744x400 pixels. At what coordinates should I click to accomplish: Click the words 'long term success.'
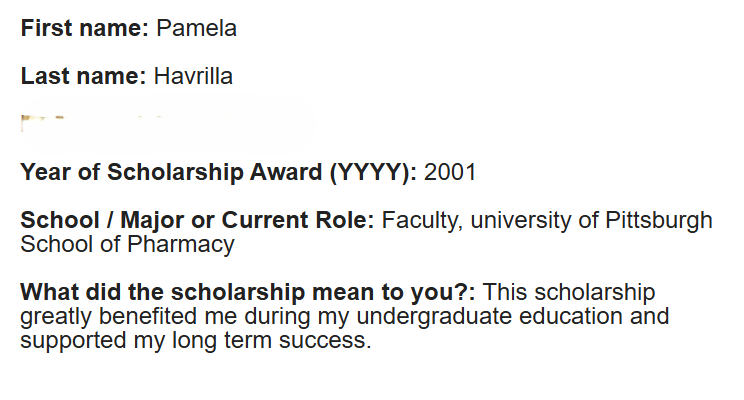(x=271, y=341)
